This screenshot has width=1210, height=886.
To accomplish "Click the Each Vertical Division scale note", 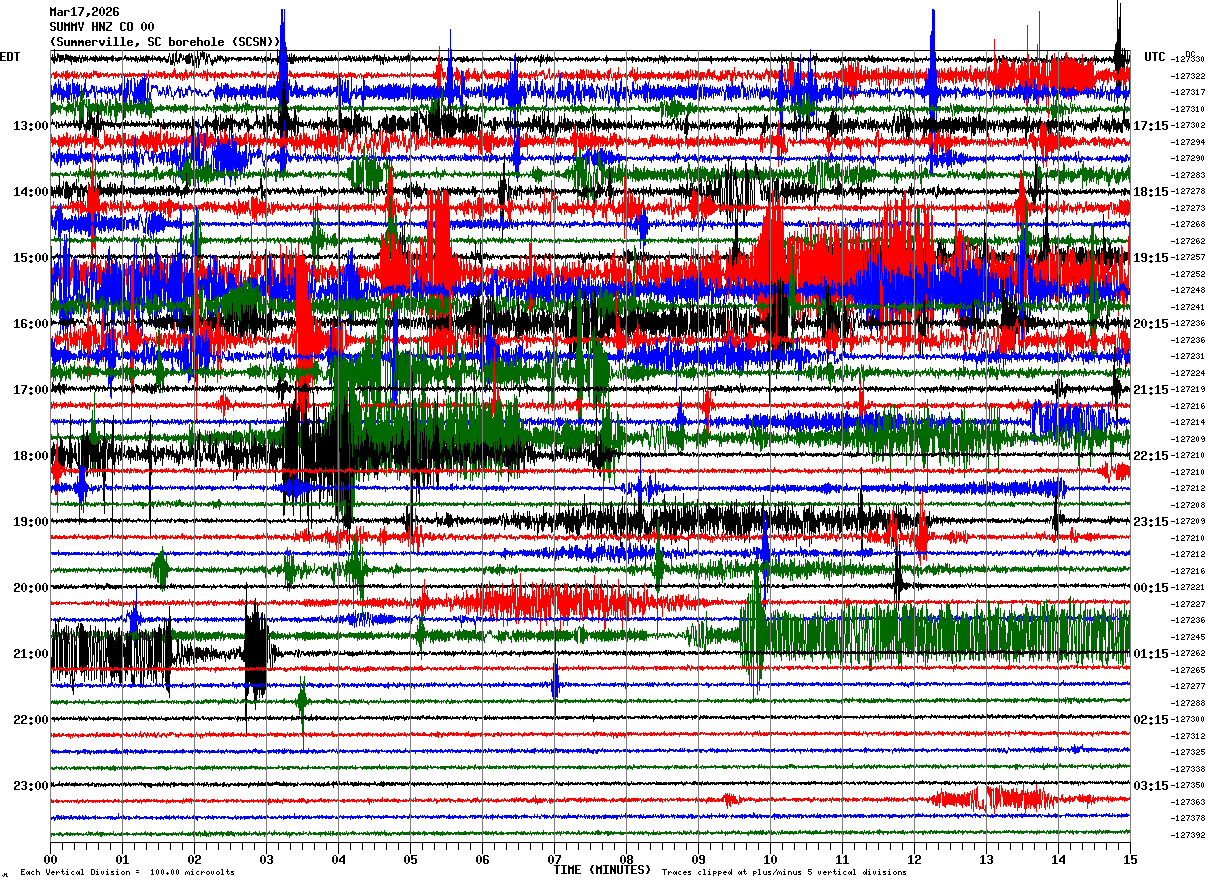I will coord(127,872).
